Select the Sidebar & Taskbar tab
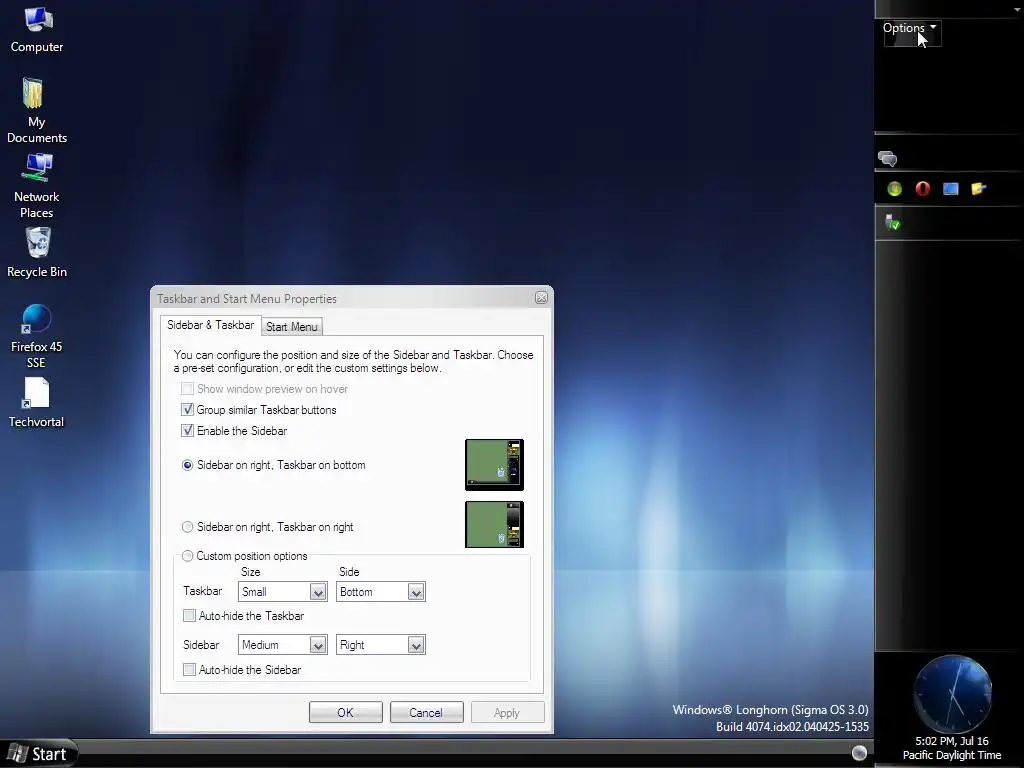 (210, 325)
